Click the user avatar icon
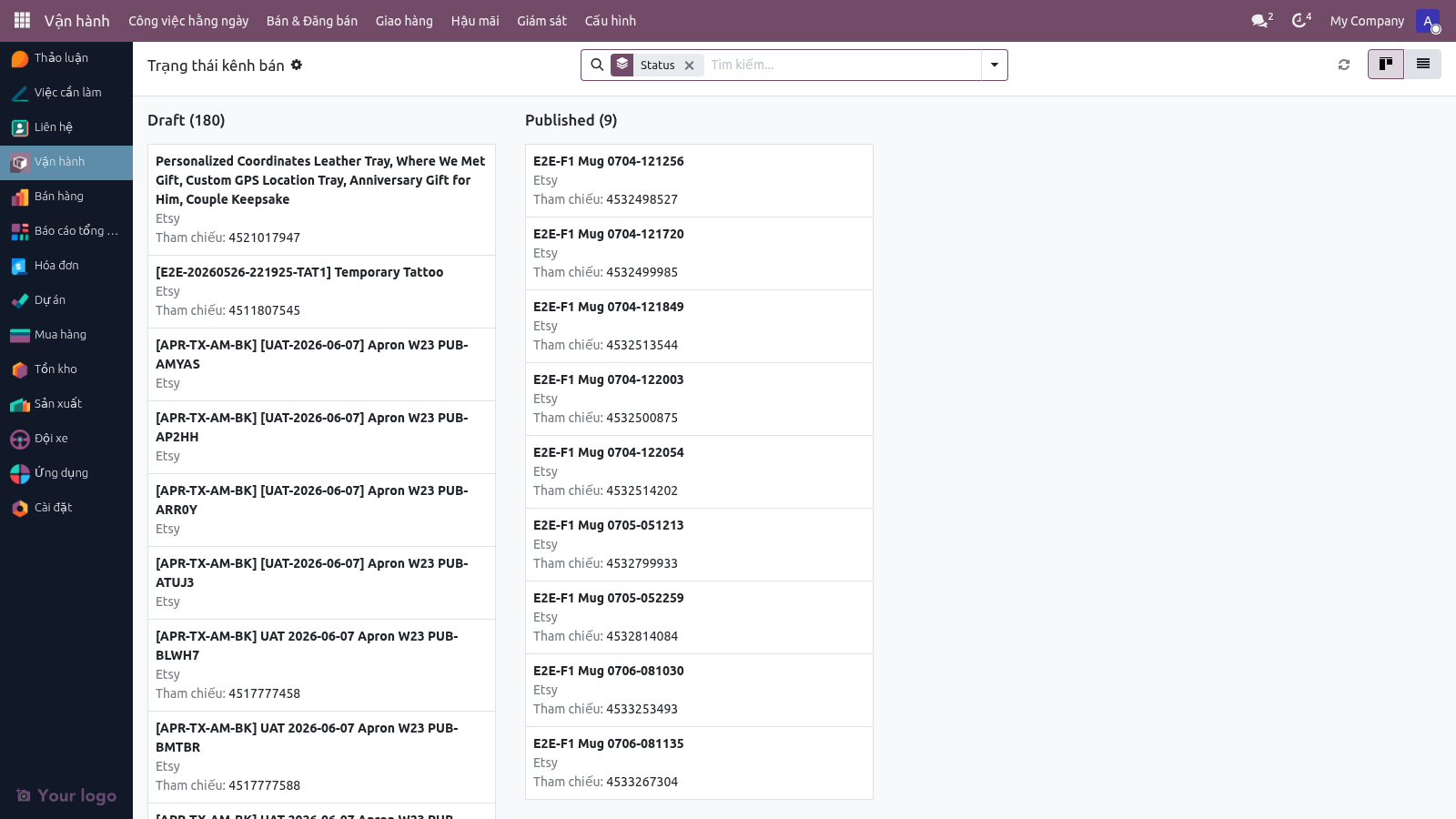 (x=1428, y=21)
